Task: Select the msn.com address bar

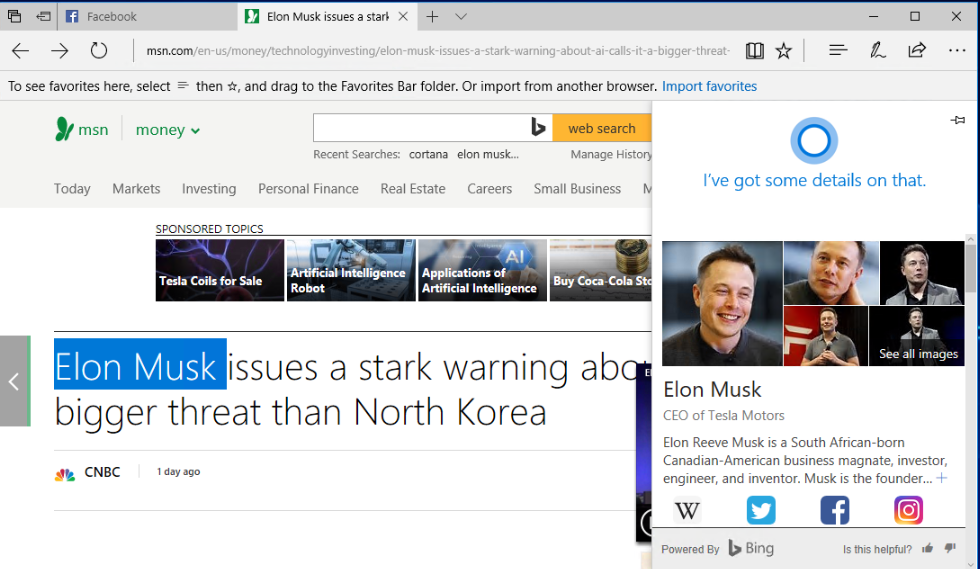Action: 438,51
